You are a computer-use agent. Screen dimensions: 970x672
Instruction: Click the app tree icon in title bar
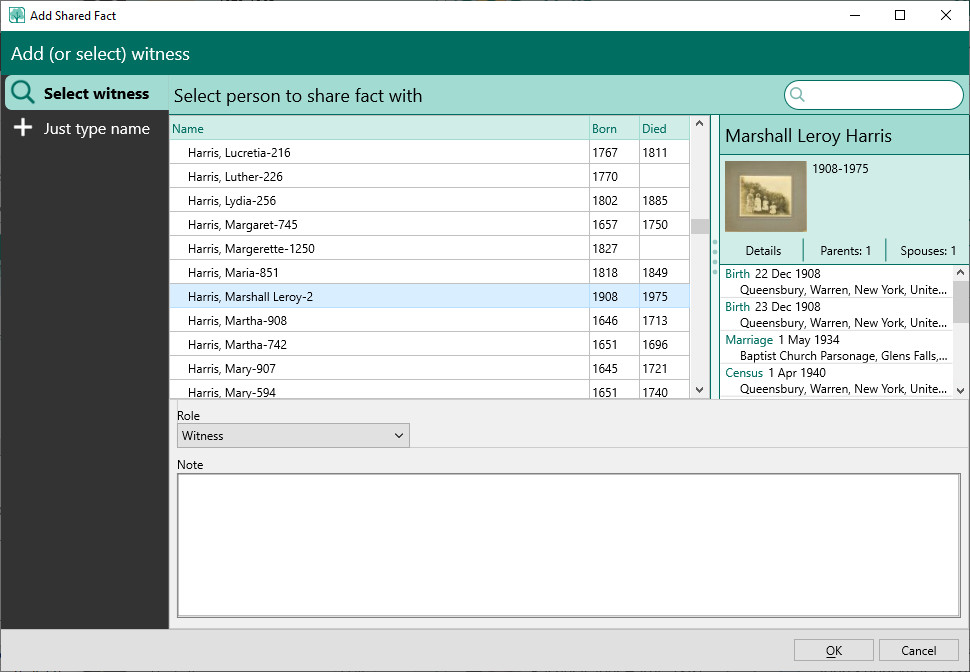pos(16,15)
